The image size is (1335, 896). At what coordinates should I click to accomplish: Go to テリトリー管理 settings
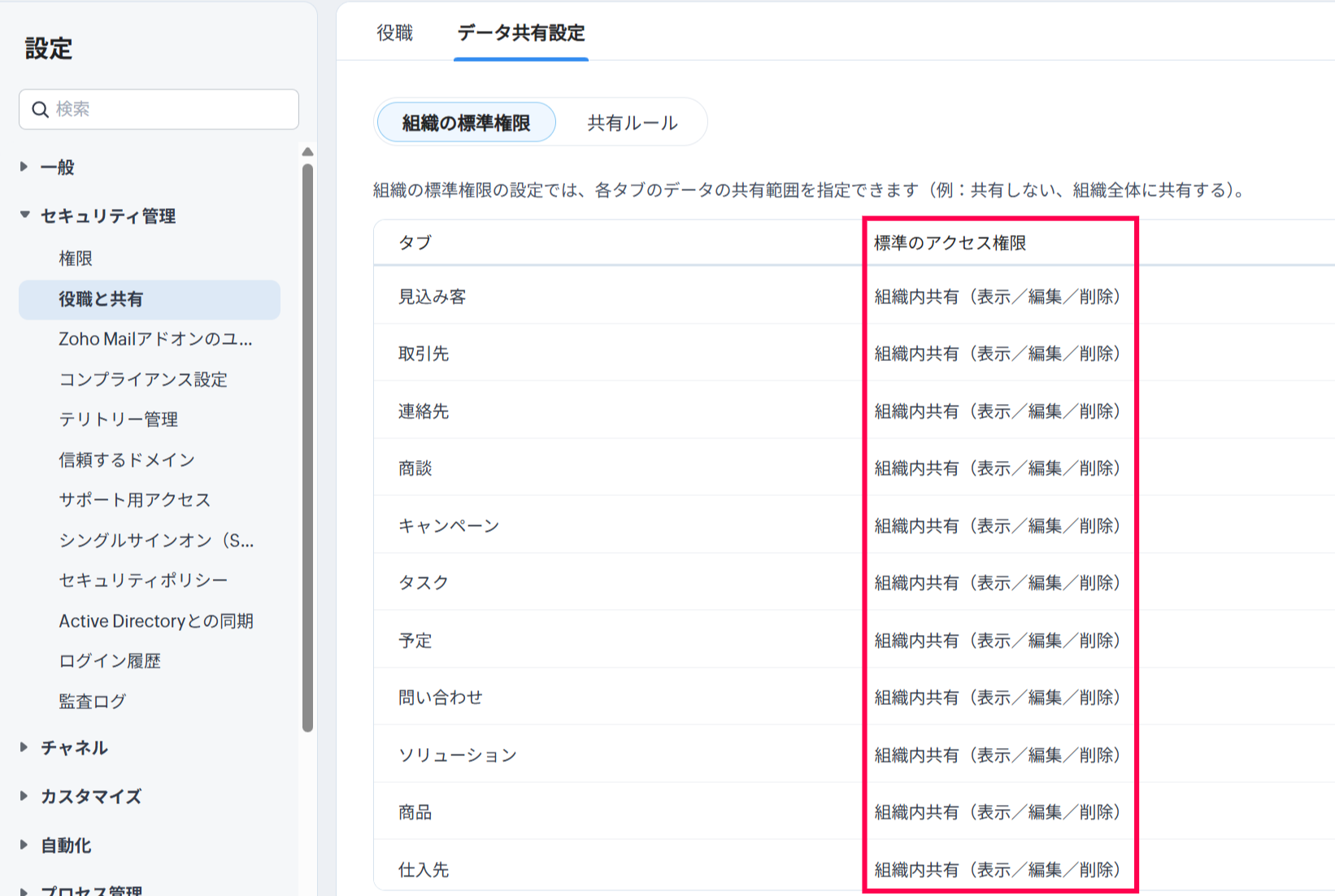click(x=118, y=420)
